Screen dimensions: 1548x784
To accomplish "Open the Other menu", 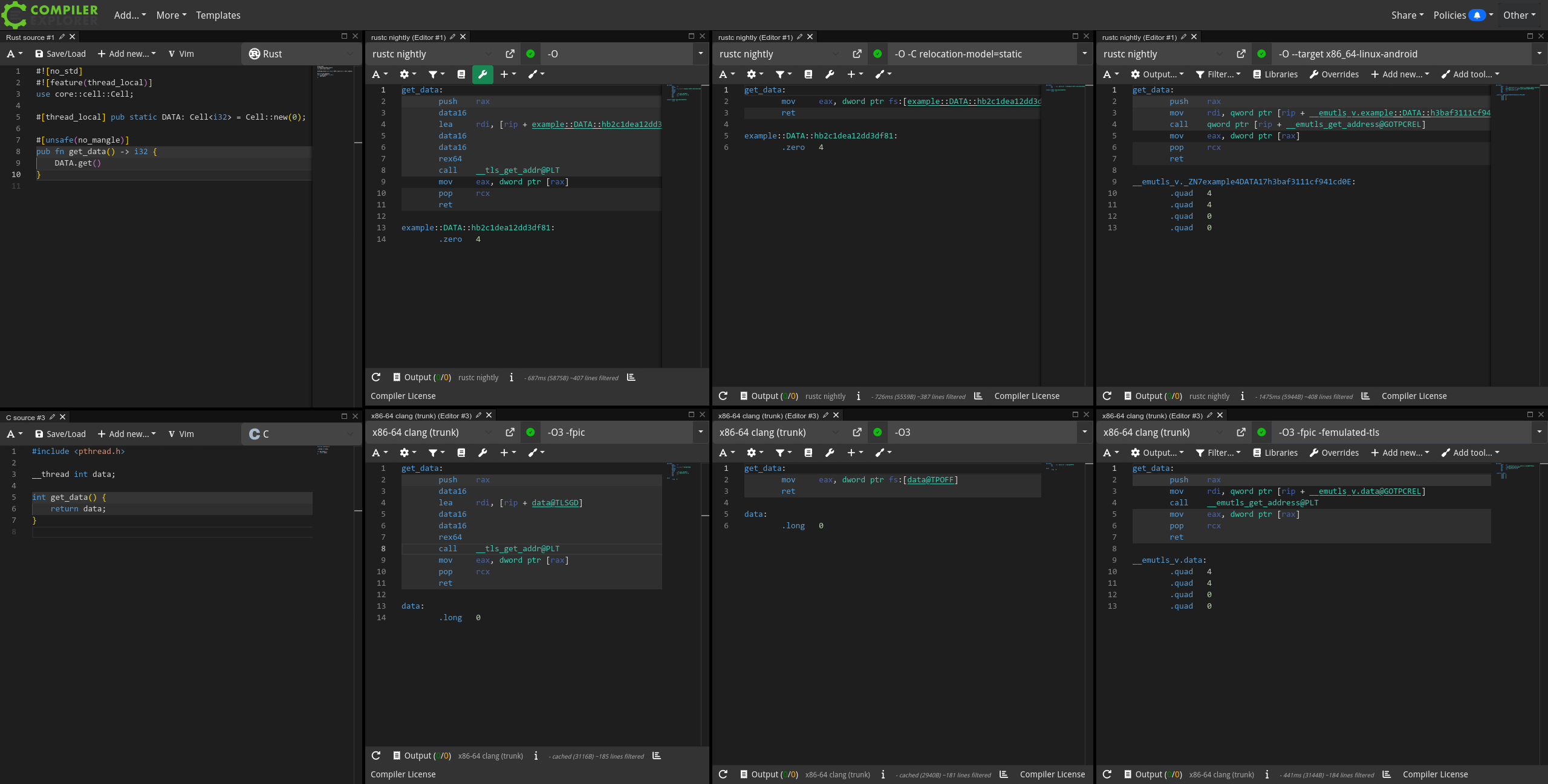I will [1519, 15].
